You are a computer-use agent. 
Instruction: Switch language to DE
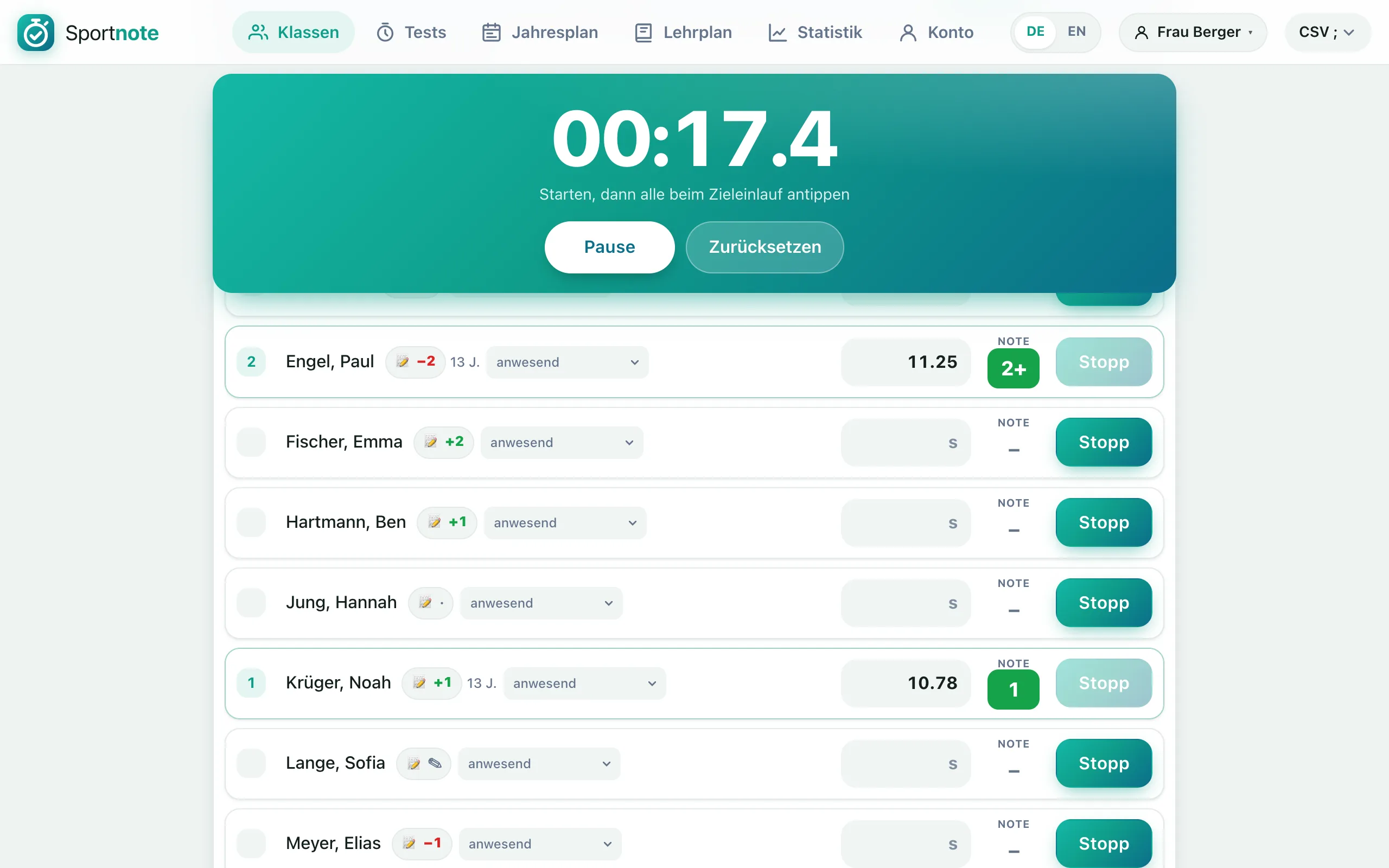tap(1035, 32)
